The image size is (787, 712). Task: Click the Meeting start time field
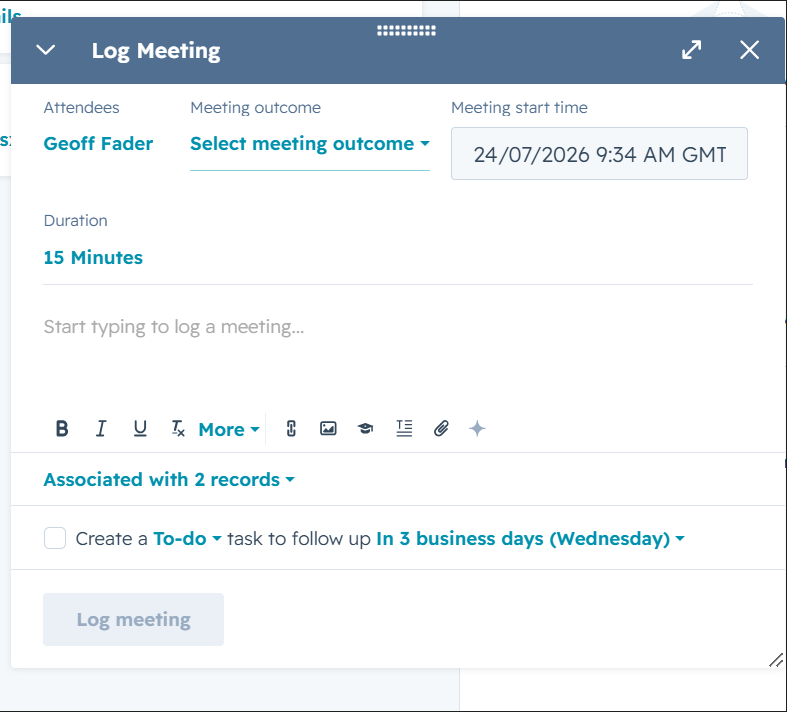[x=599, y=154]
